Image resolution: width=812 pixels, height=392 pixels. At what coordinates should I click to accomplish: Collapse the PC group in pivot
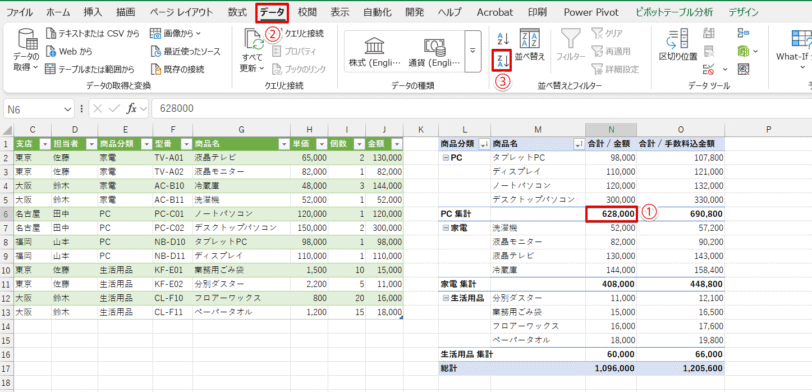446,158
